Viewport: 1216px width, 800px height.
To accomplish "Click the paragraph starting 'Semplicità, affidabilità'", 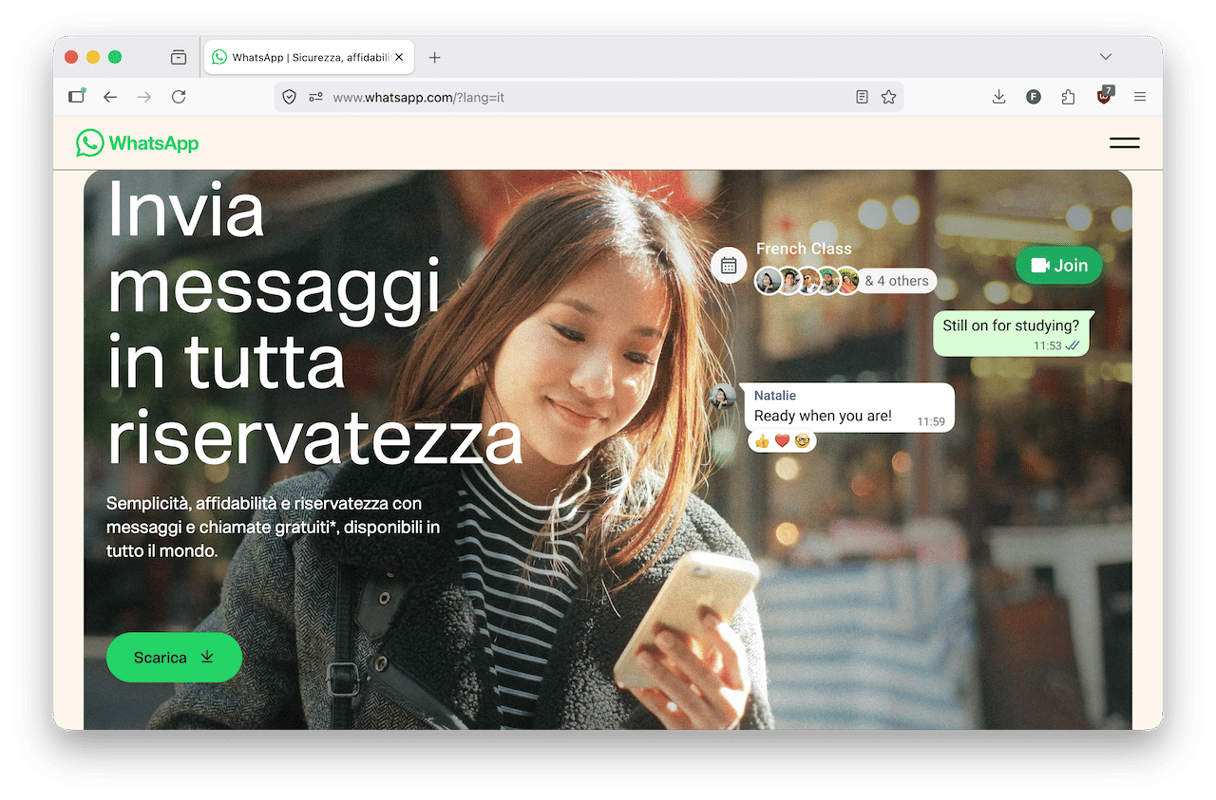I will [273, 527].
